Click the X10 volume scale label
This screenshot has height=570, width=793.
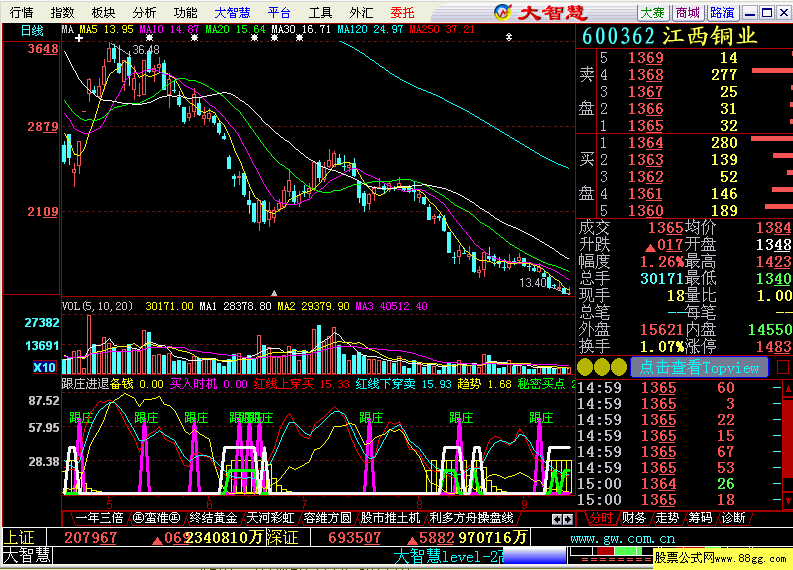[44, 367]
